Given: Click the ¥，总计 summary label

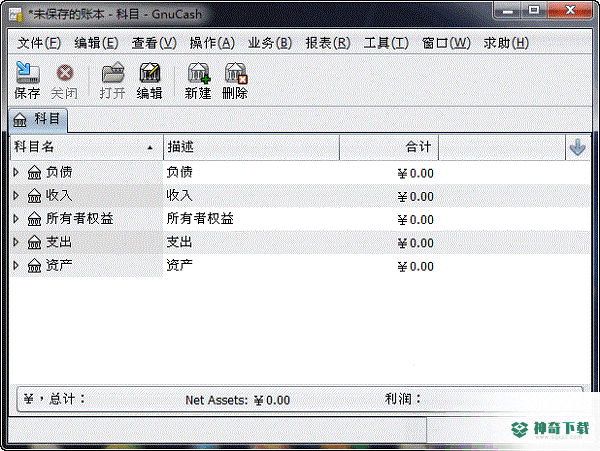Looking at the screenshot, I should (x=54, y=399).
